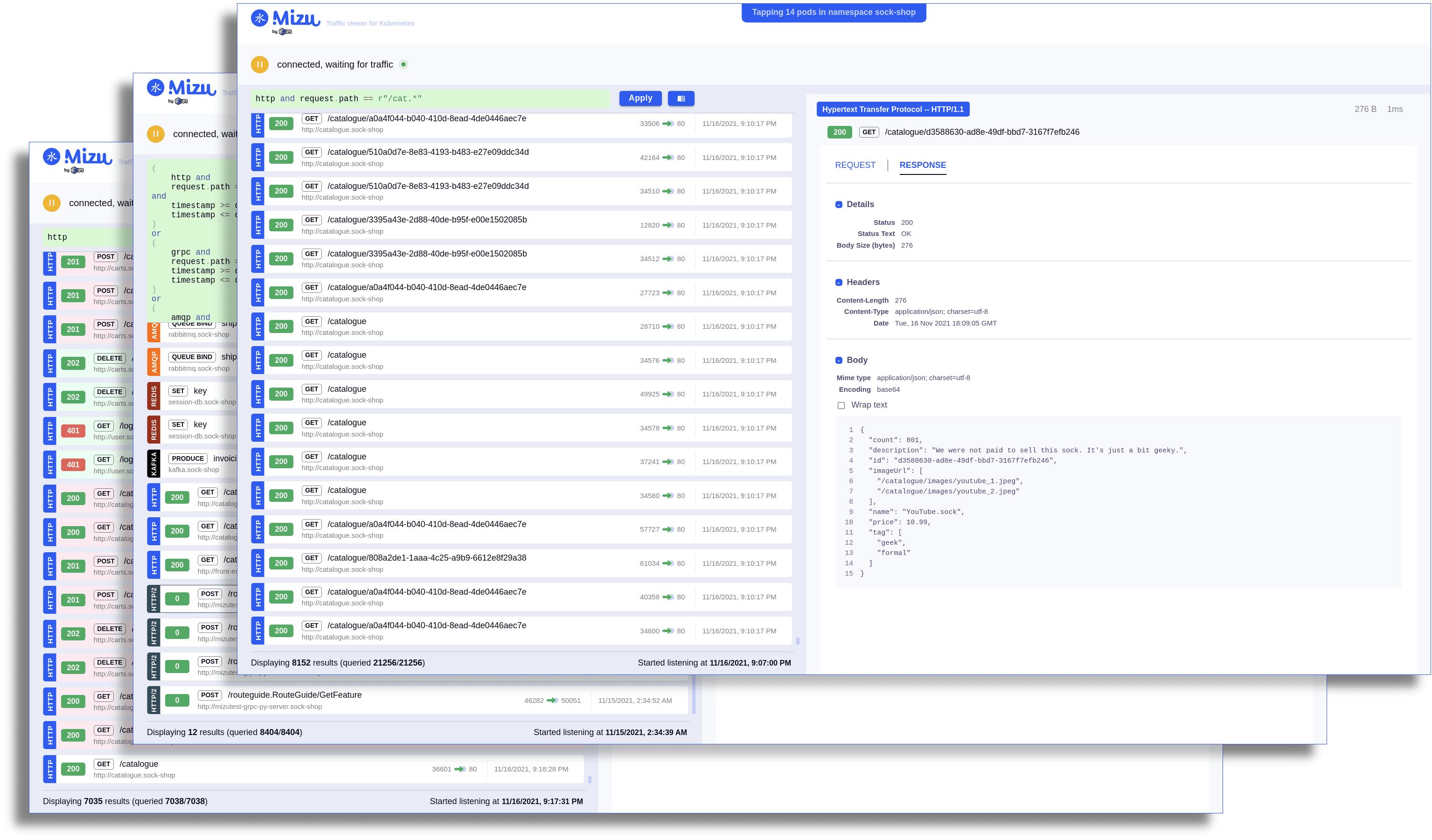Viewport: 1432px width, 840px height.
Task: Click HTTP/2 protocol tag on GetFeature entry
Action: click(x=153, y=700)
